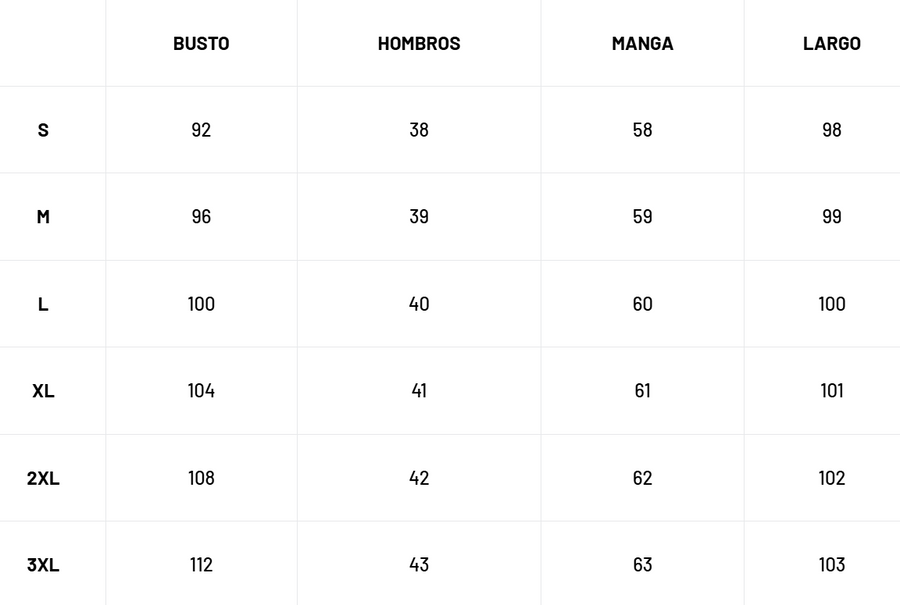Viewport: 900px width, 605px height.
Task: Click hombros value 39 for size M
Action: tap(419, 217)
